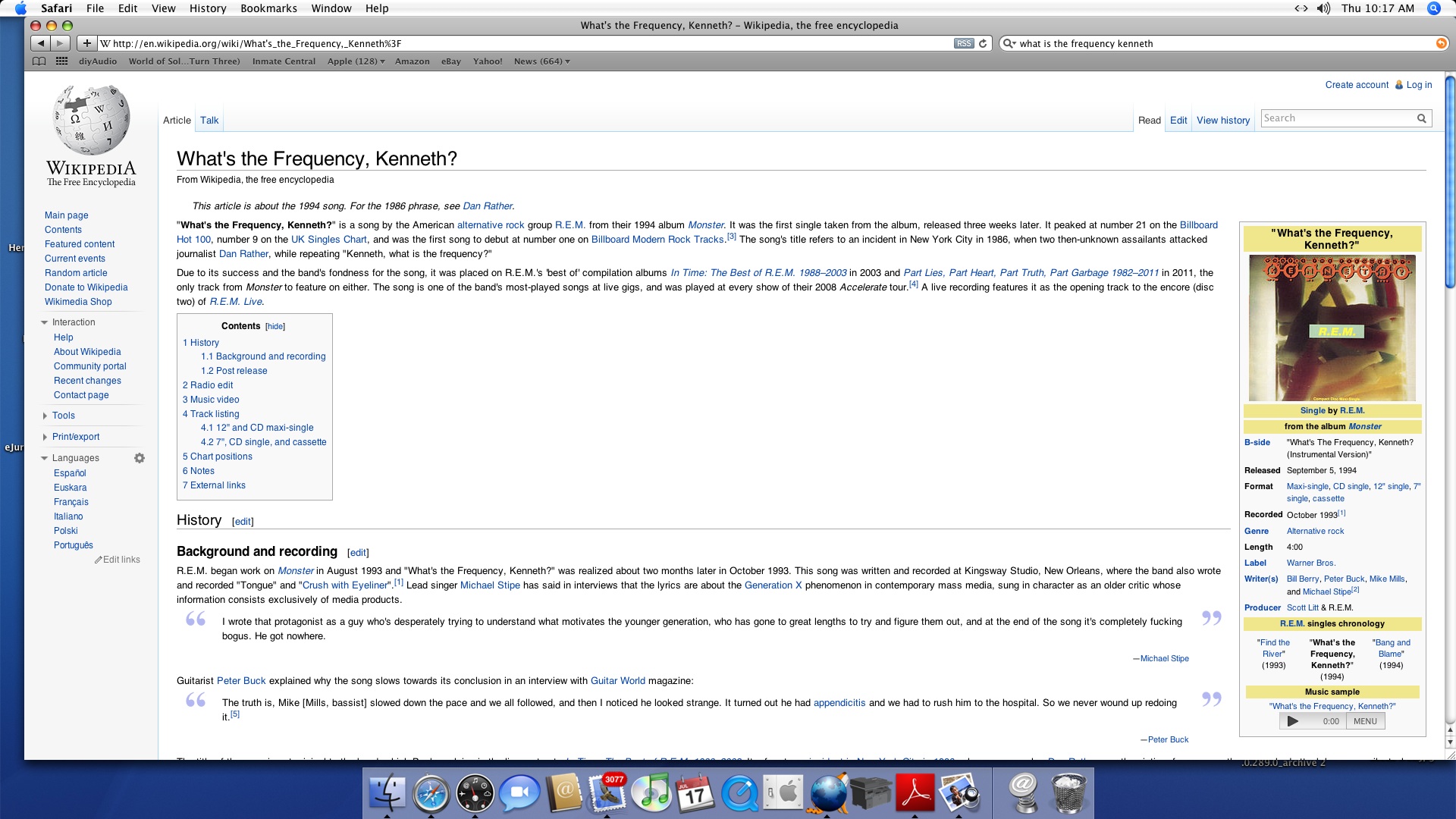Open the Random article link
This screenshot has height=819, width=1456.
coord(76,273)
